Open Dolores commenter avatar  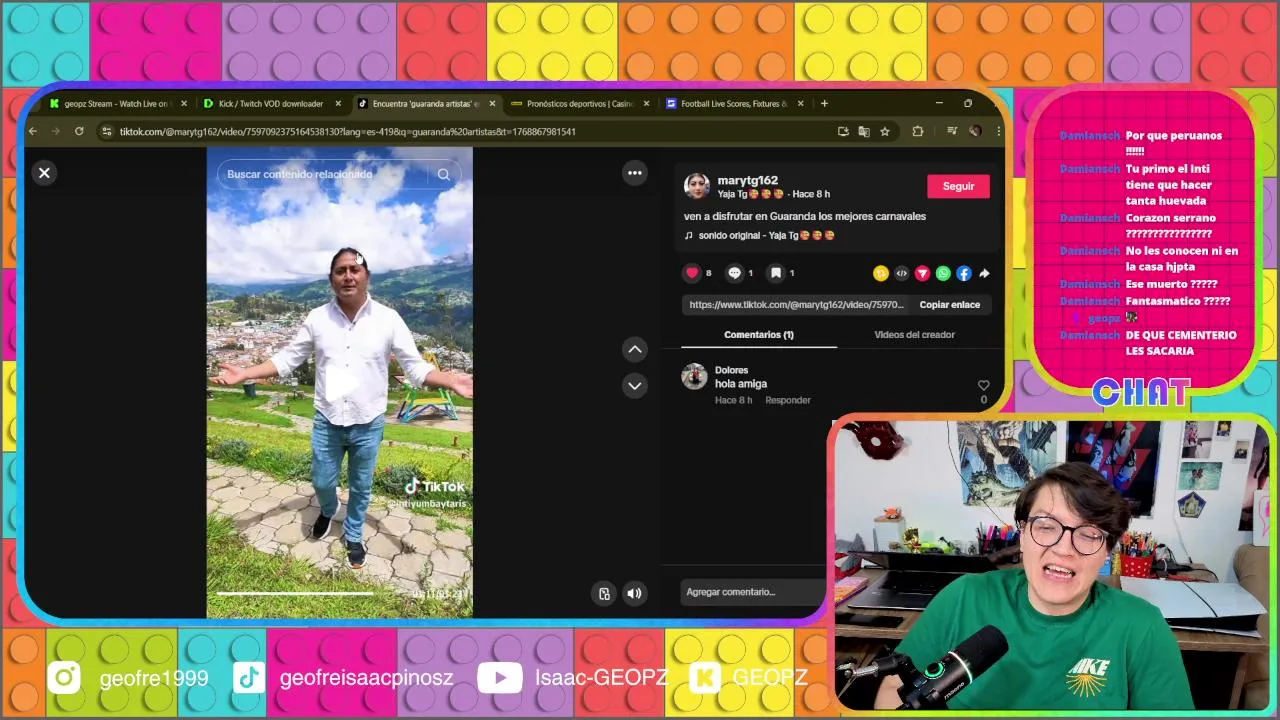694,376
